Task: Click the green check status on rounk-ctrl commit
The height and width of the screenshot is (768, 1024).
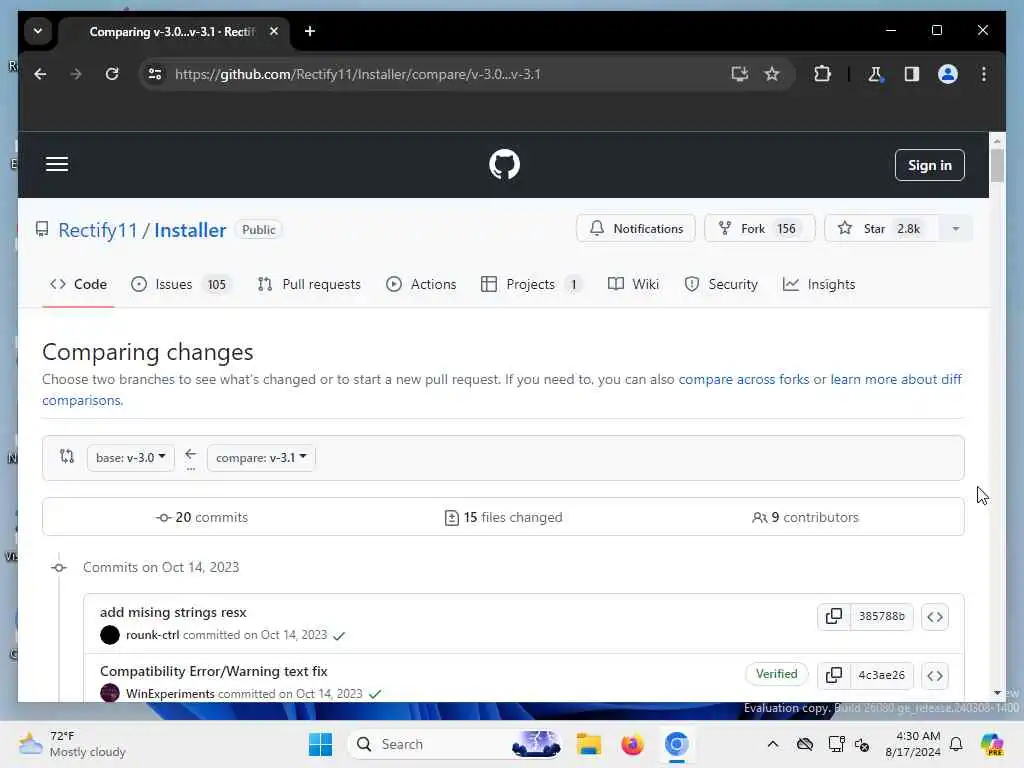Action: point(339,635)
